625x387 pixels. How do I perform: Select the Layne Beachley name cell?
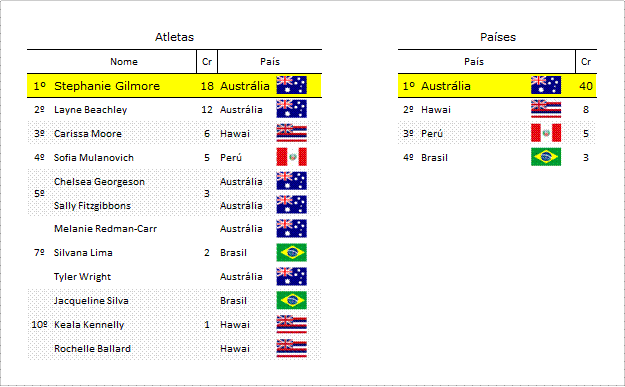[90, 110]
